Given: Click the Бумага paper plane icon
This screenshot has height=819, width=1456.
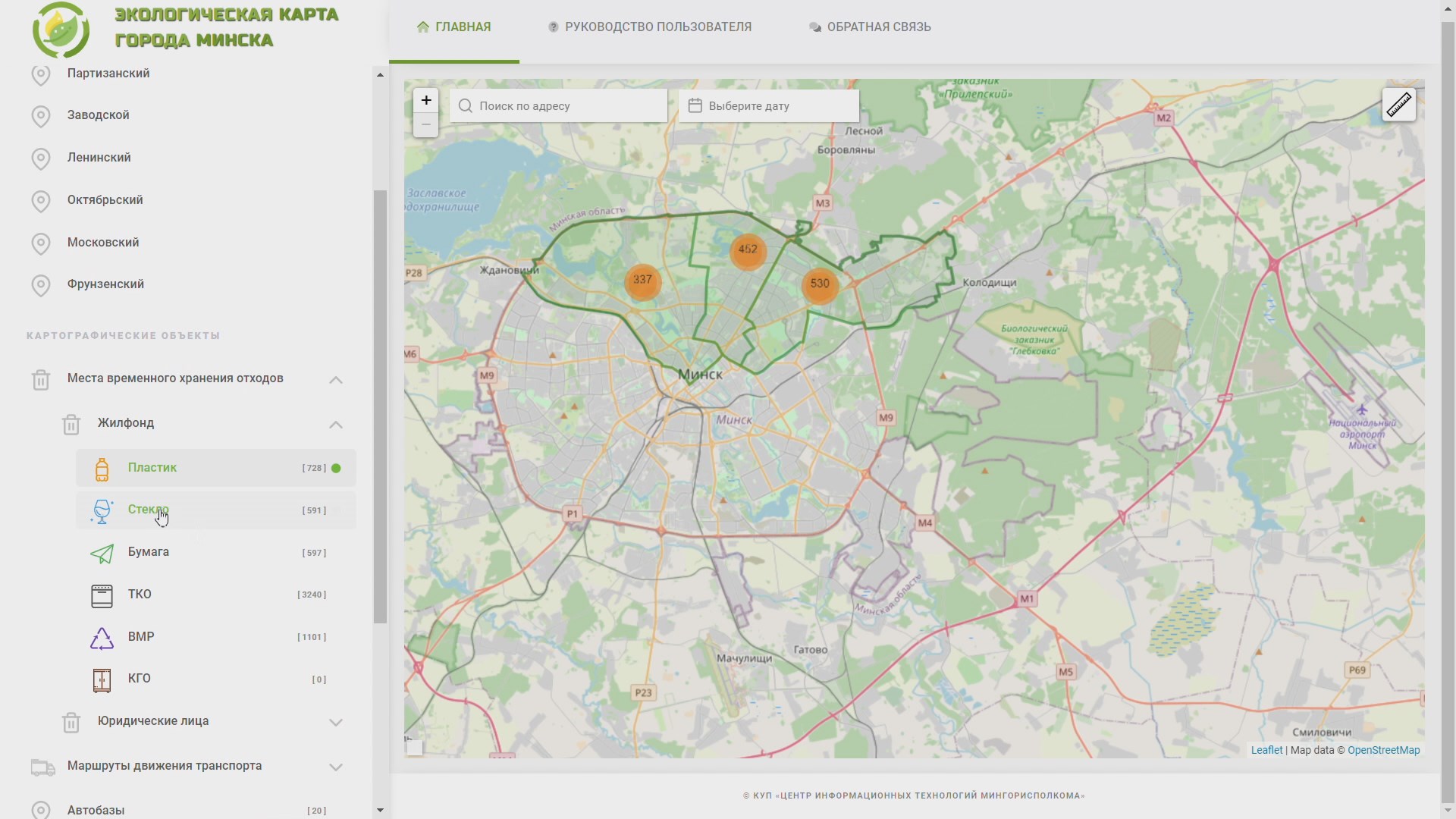Looking at the screenshot, I should pos(102,554).
